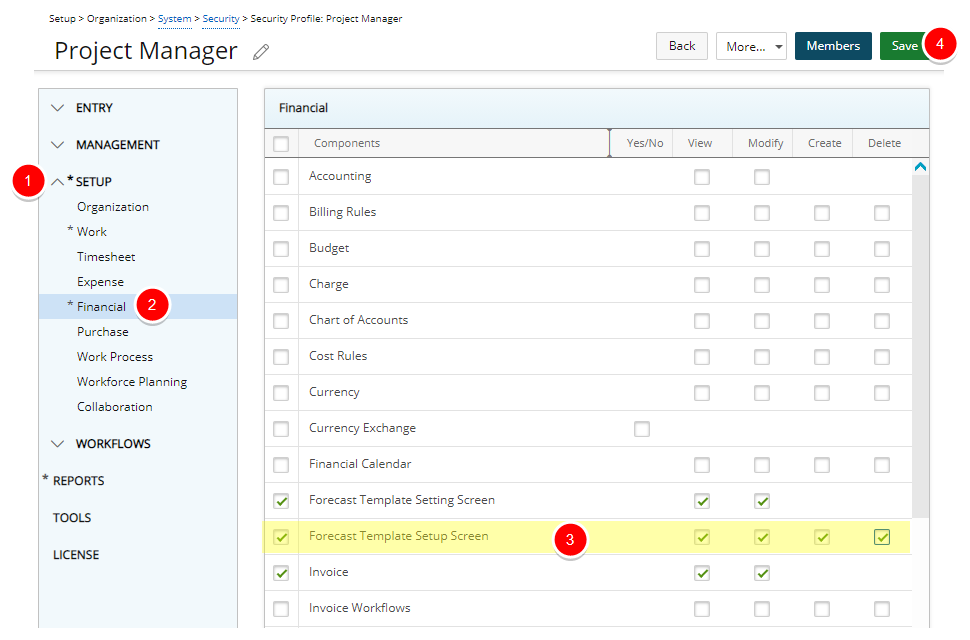Open the REPORTS section
Screen dimensions: 970x640
(x=78, y=481)
